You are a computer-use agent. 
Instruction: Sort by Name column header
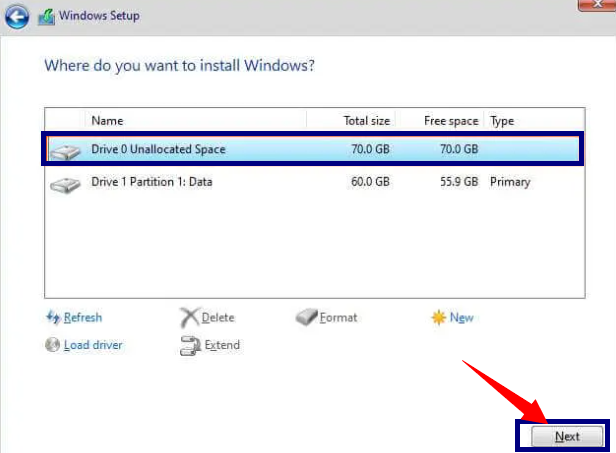point(195,121)
